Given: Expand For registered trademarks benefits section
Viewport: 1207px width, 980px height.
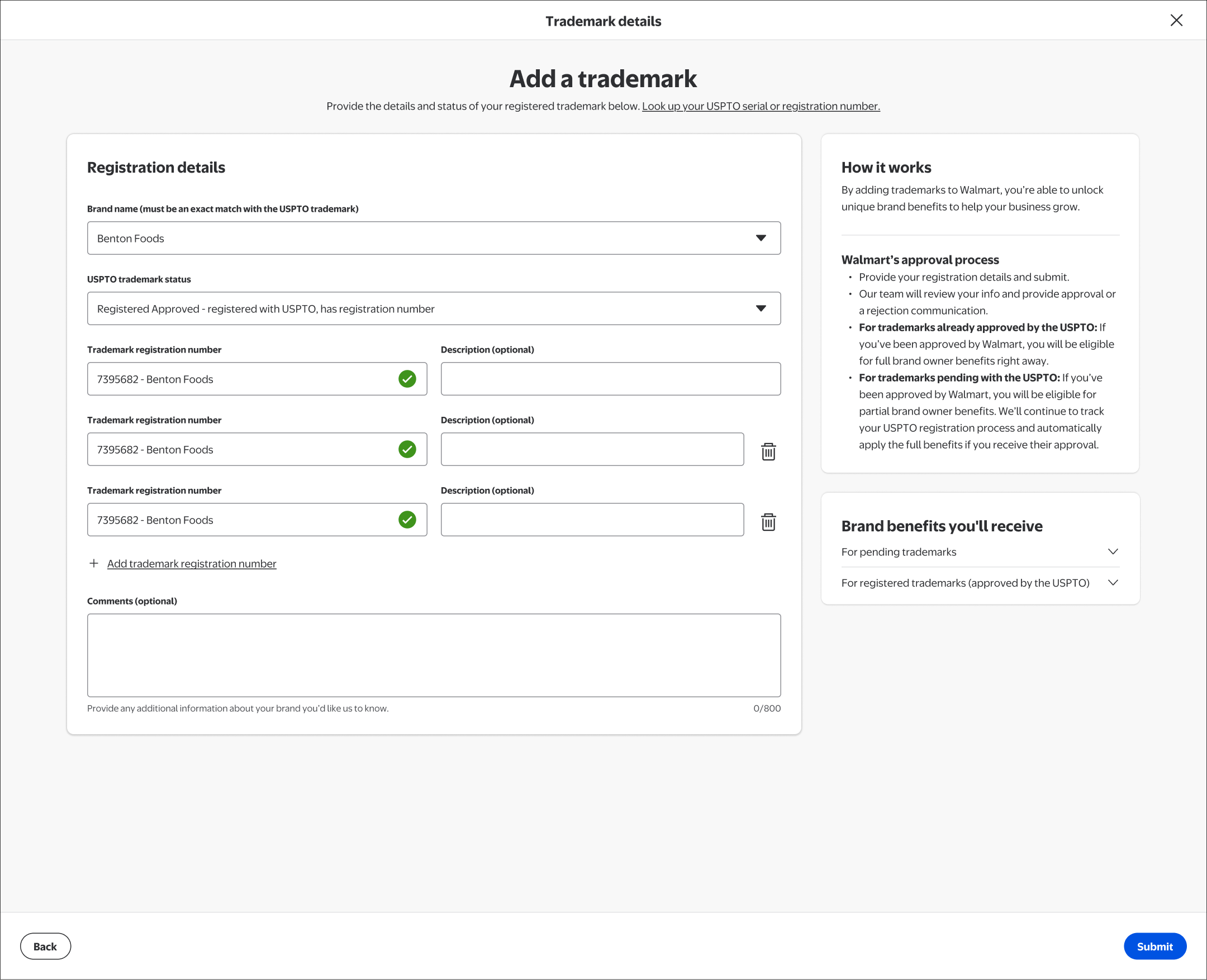Looking at the screenshot, I should (980, 583).
